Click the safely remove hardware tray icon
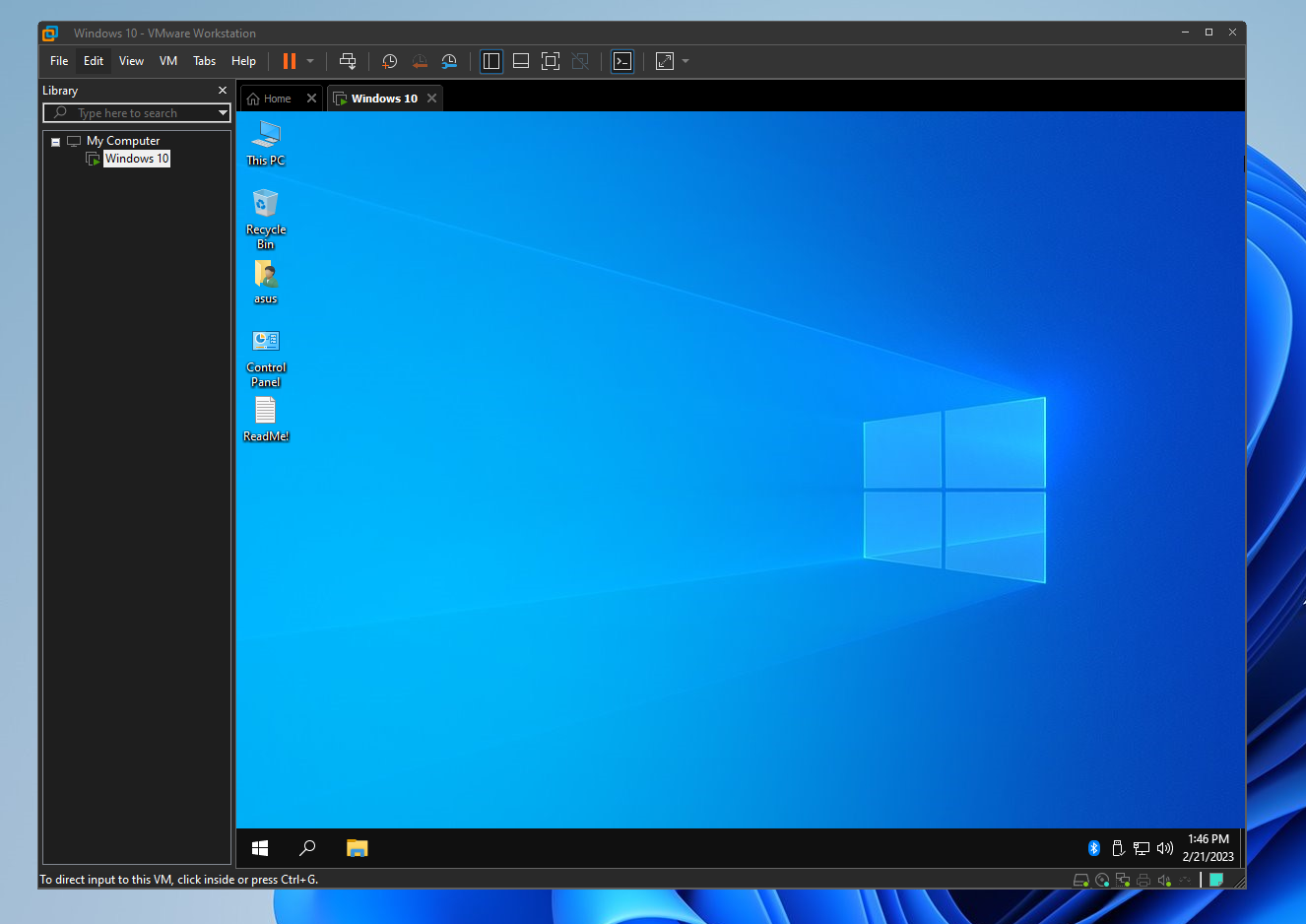1306x924 pixels. click(1118, 848)
